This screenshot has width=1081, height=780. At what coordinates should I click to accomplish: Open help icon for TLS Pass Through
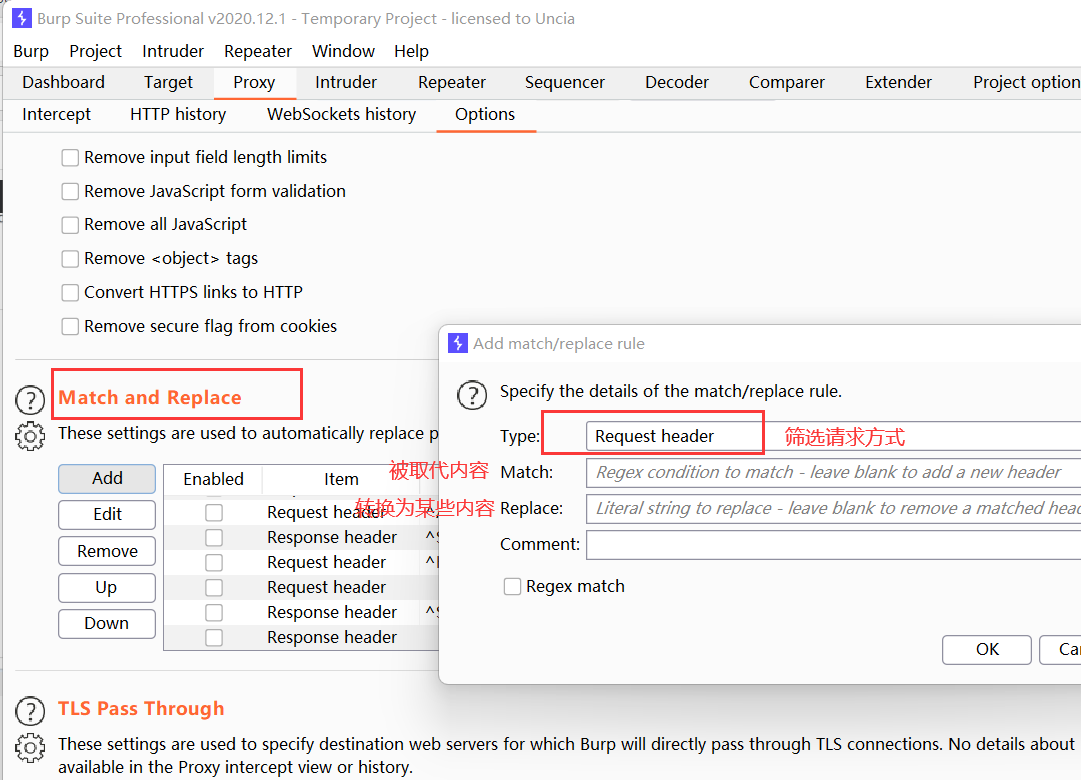(x=30, y=711)
